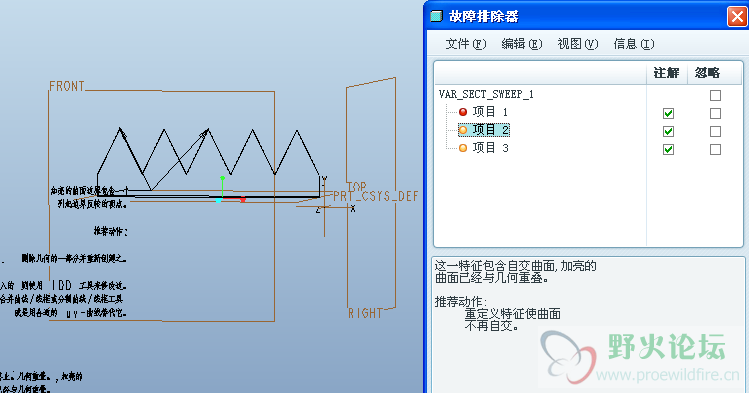
Task: Enable the 忽略 checkbox for VAR_SECT_SWEEP_1
Action: (x=715, y=96)
